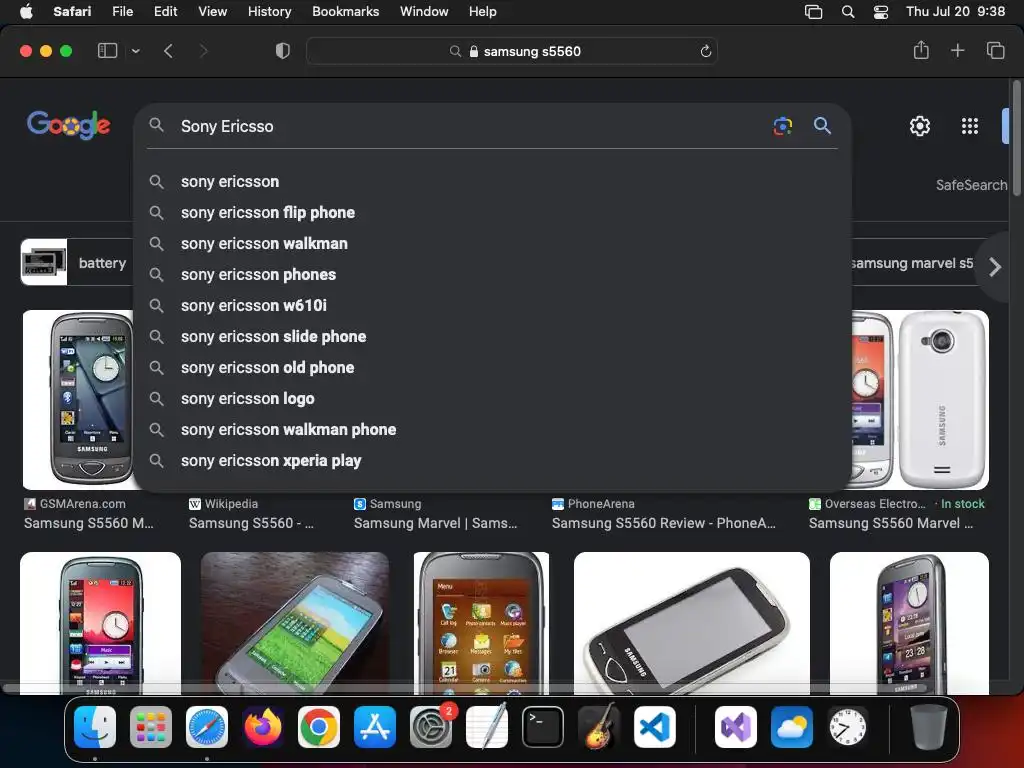
Task: Select suggestion 'sony ericsson w610i'
Action: 492,306
